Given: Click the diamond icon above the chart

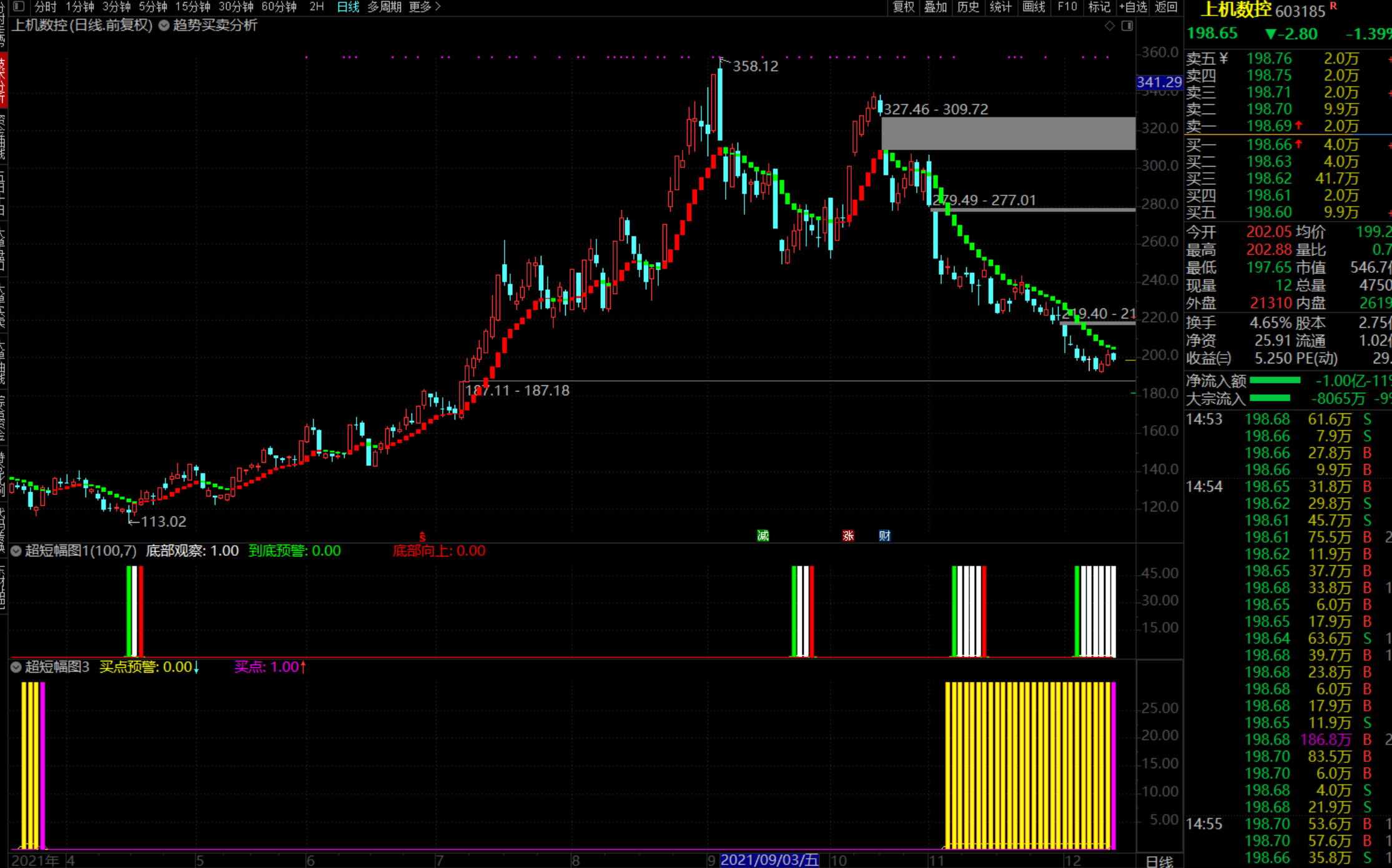Looking at the screenshot, I should click(x=1109, y=26).
